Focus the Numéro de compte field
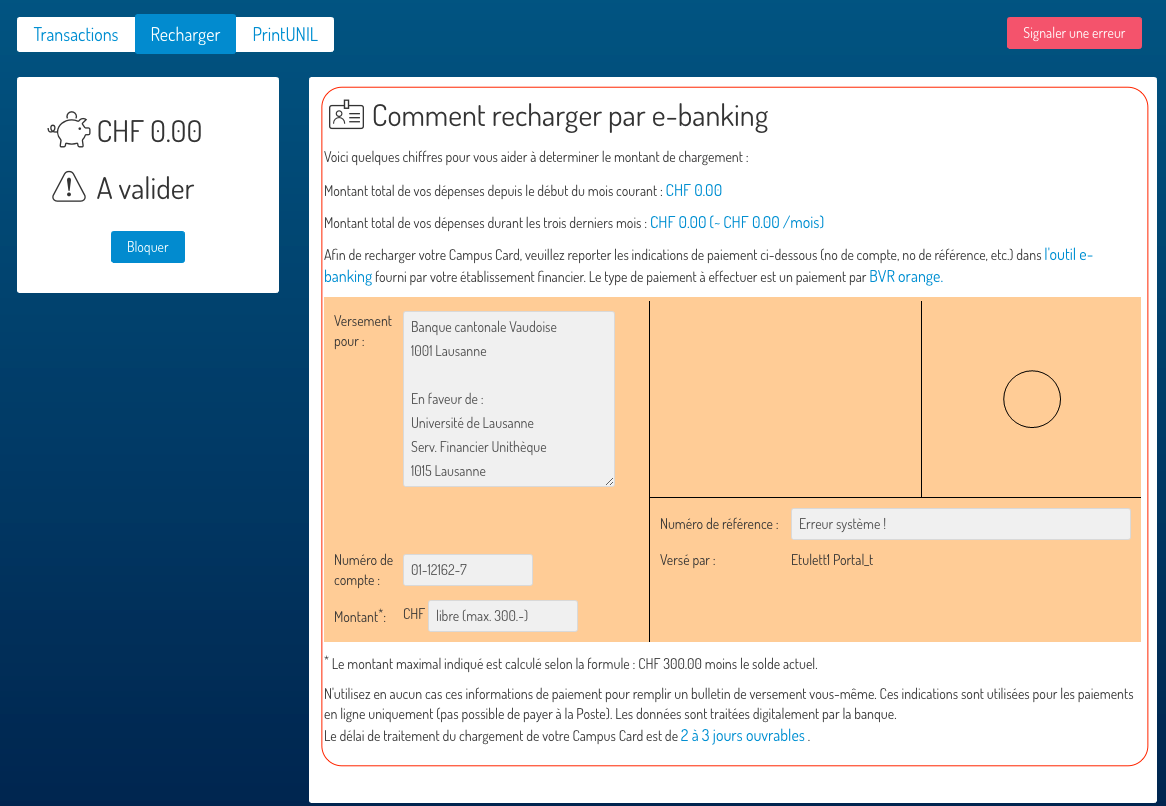Image resolution: width=1166 pixels, height=806 pixels. point(467,570)
